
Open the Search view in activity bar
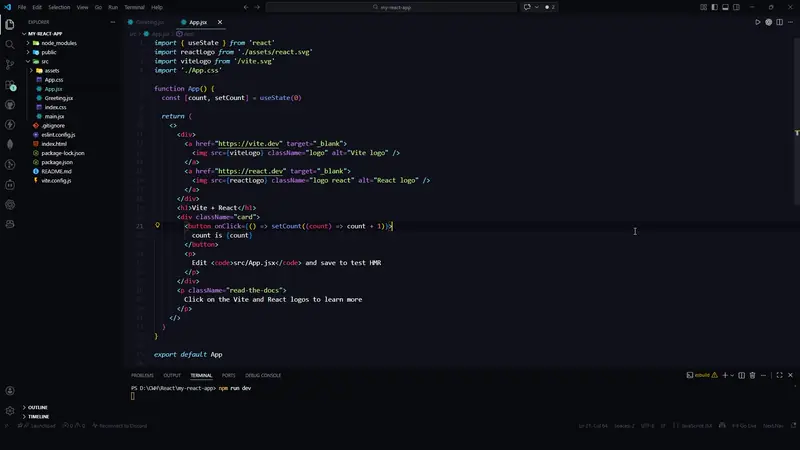[10, 44]
